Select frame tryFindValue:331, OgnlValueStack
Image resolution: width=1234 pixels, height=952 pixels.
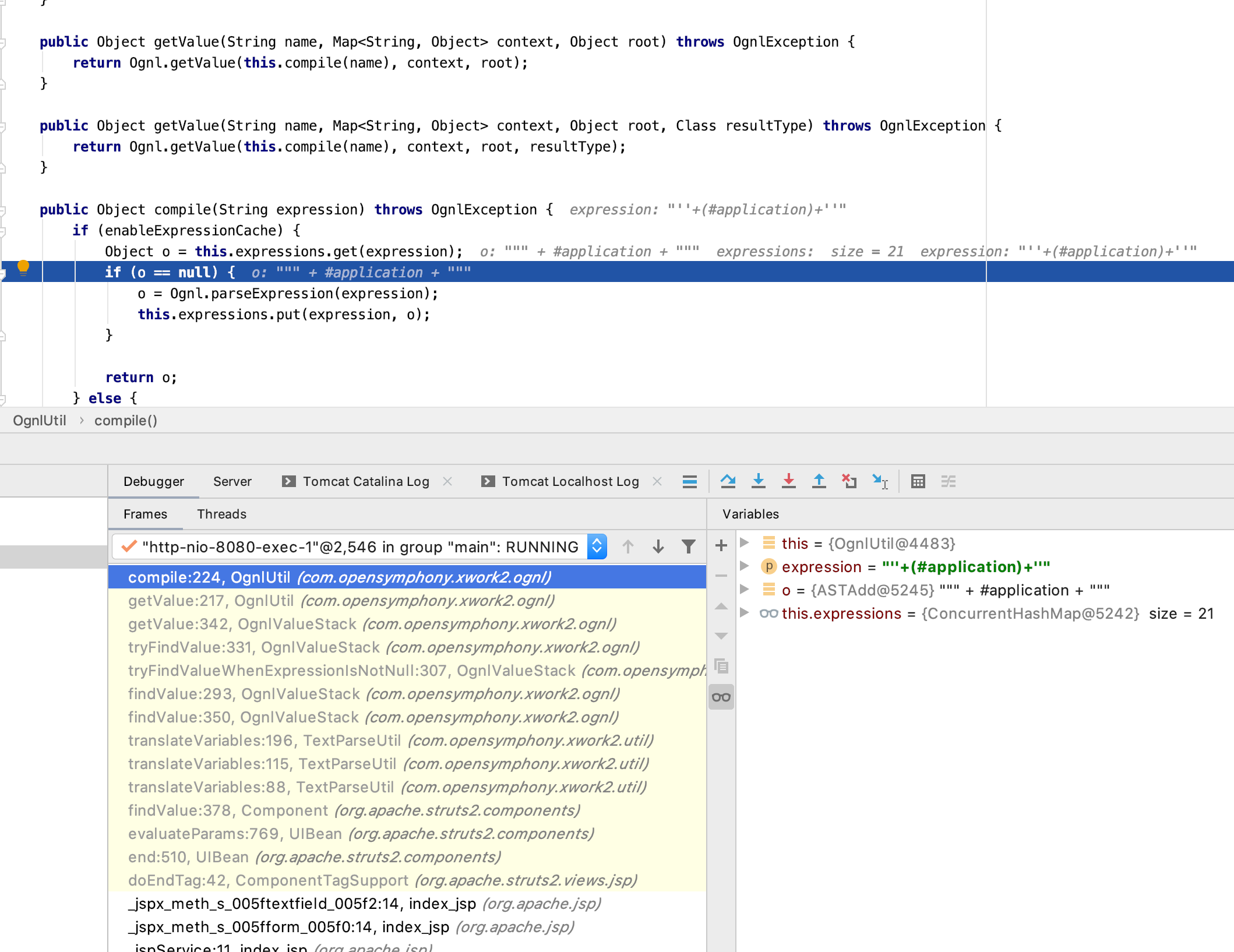tap(407, 647)
